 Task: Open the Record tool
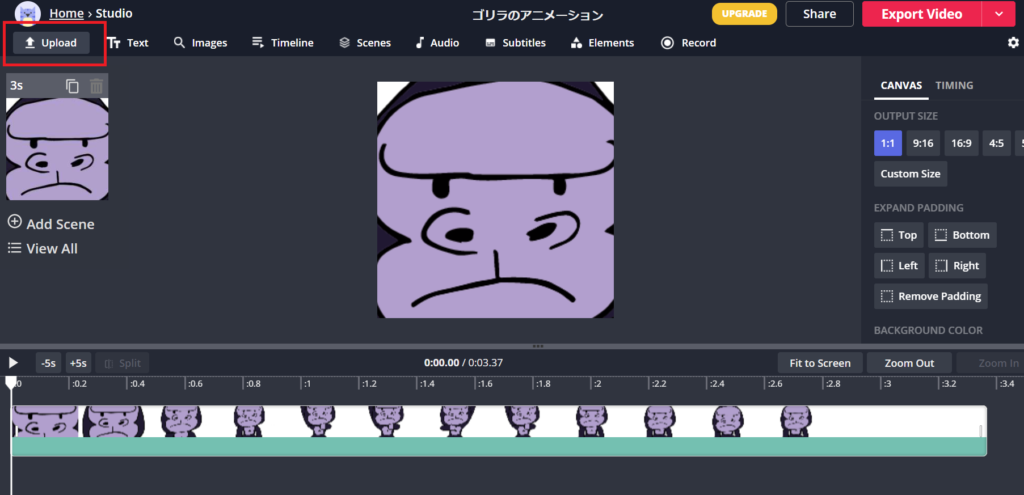tap(688, 43)
